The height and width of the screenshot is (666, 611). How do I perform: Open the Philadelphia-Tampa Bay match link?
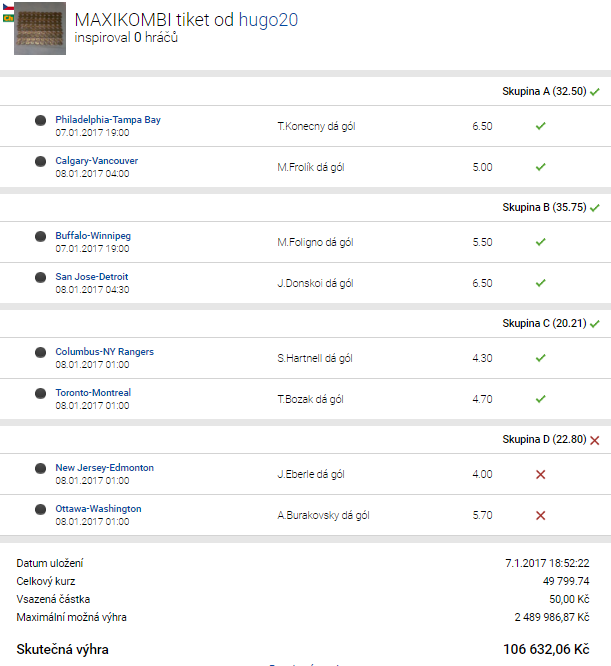108,120
